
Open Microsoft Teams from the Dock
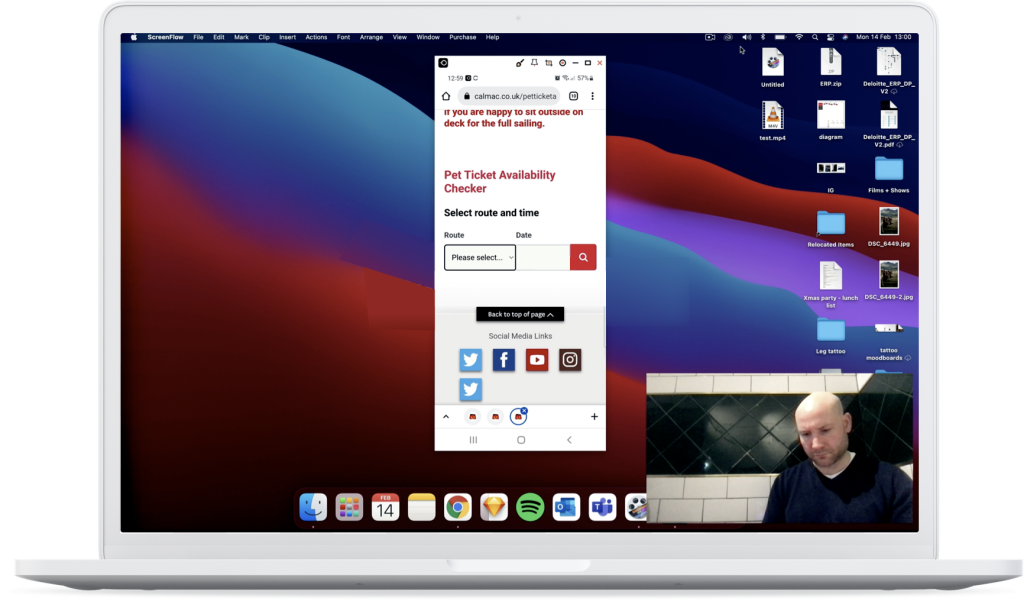(602, 507)
